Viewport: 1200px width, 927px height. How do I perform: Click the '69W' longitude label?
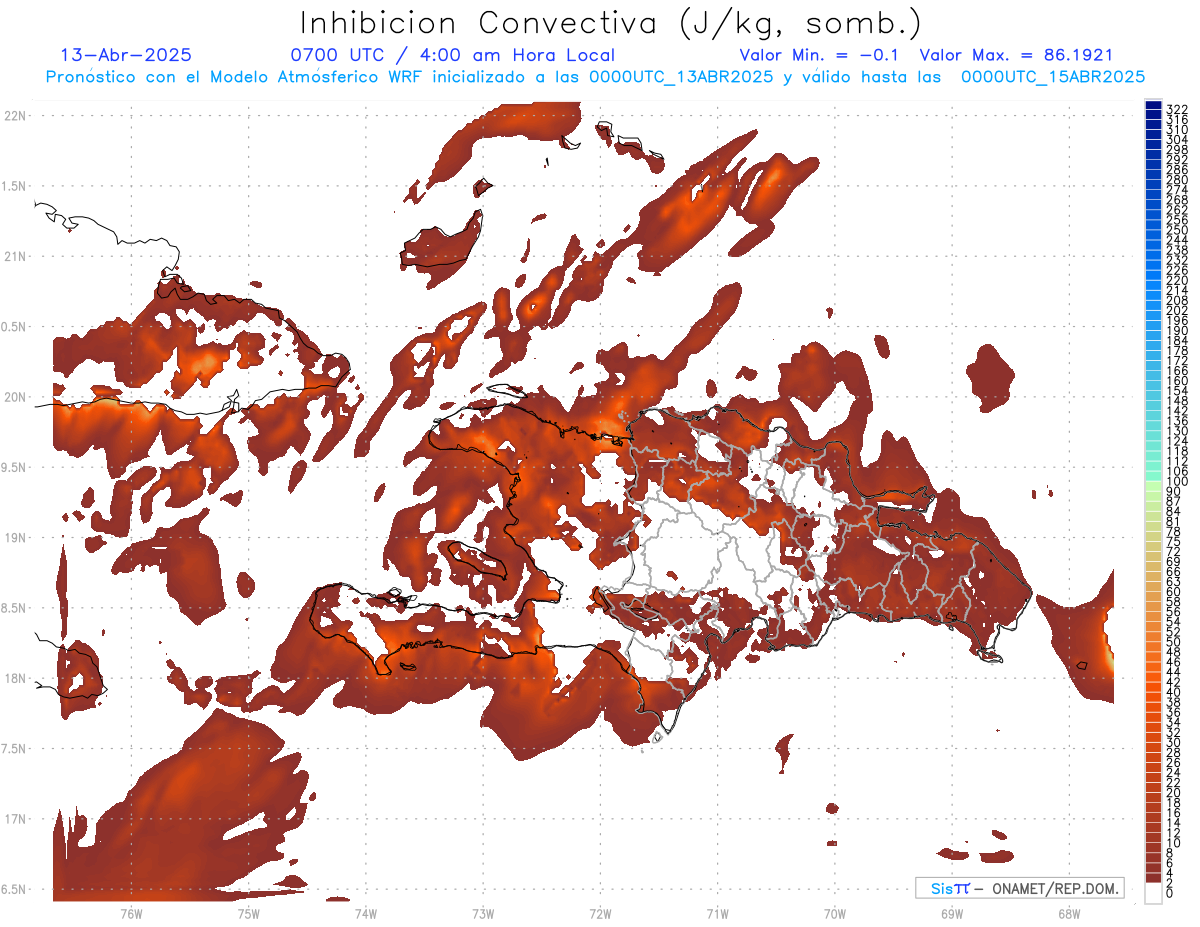952,914
